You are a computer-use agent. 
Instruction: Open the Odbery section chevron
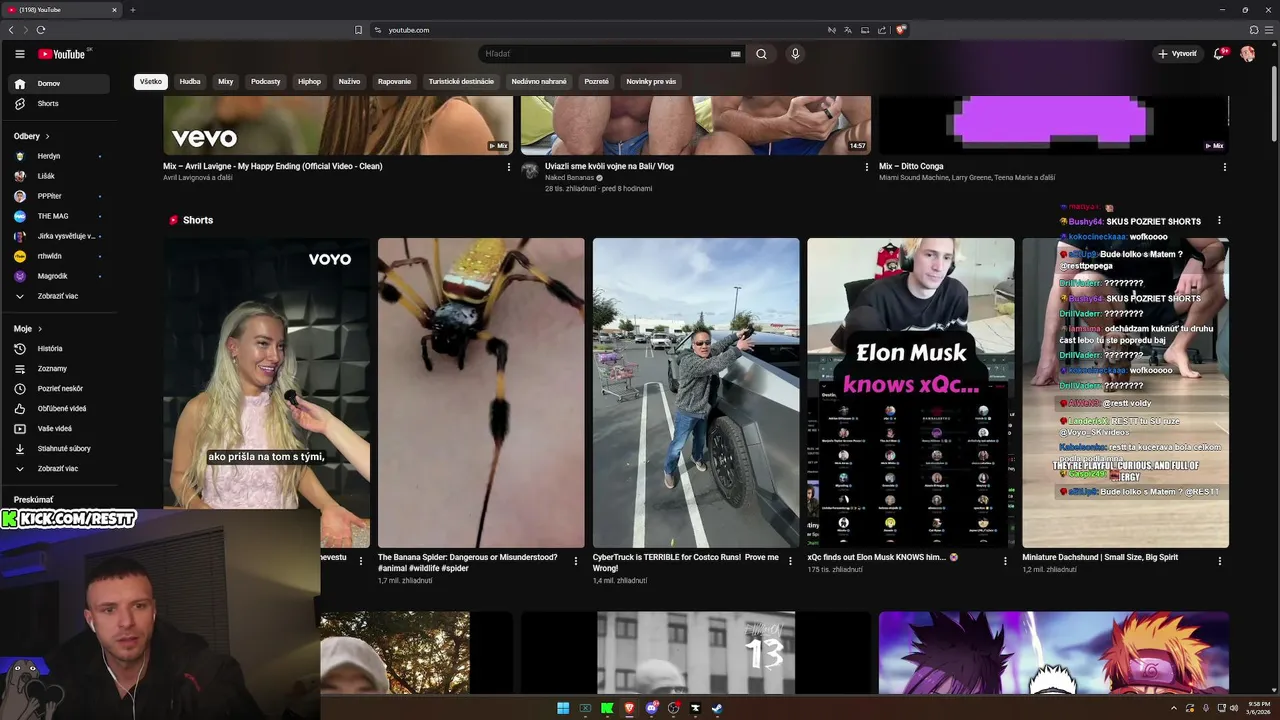click(47, 136)
